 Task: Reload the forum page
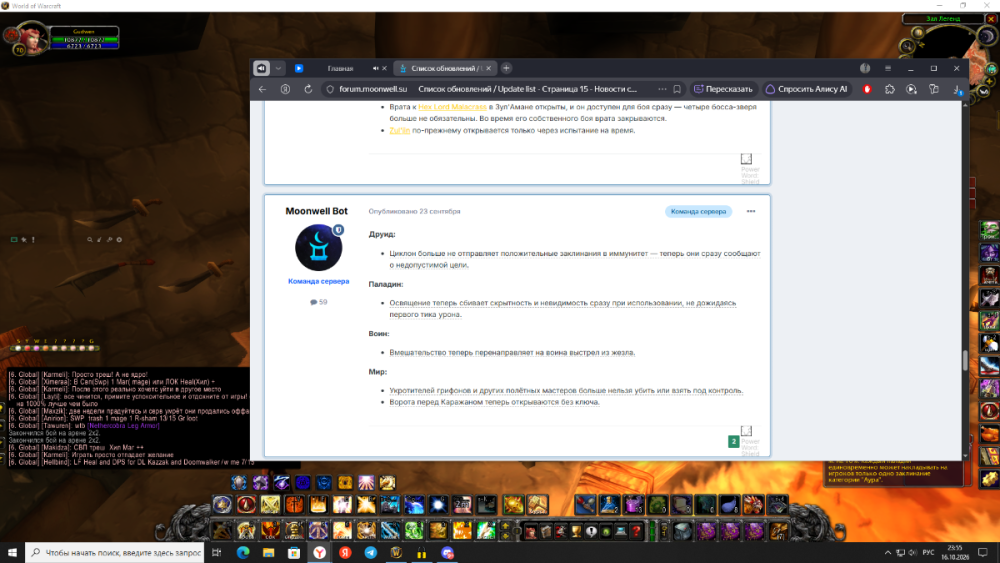click(308, 89)
